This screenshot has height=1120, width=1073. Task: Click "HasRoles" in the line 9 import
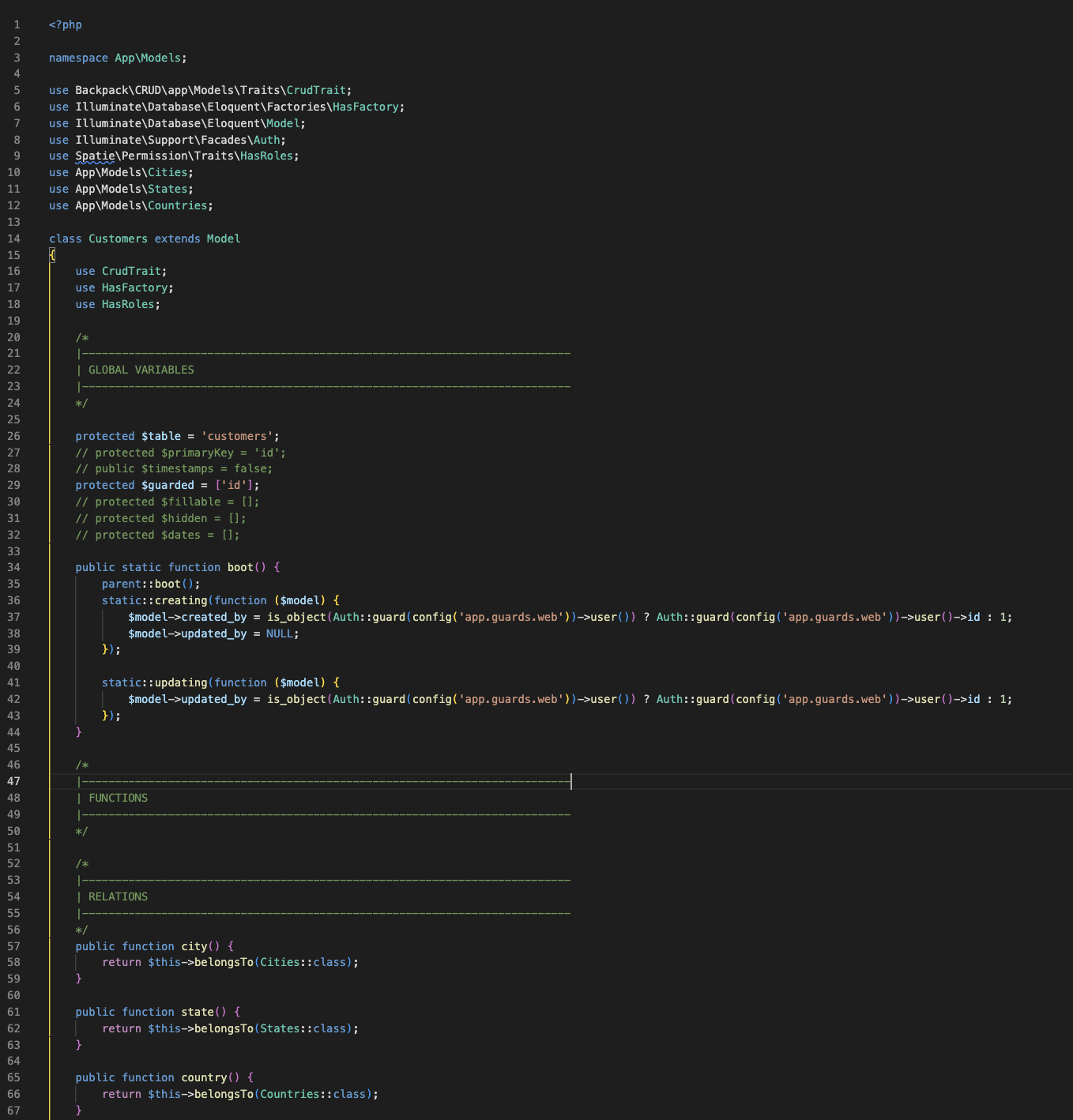coord(267,156)
